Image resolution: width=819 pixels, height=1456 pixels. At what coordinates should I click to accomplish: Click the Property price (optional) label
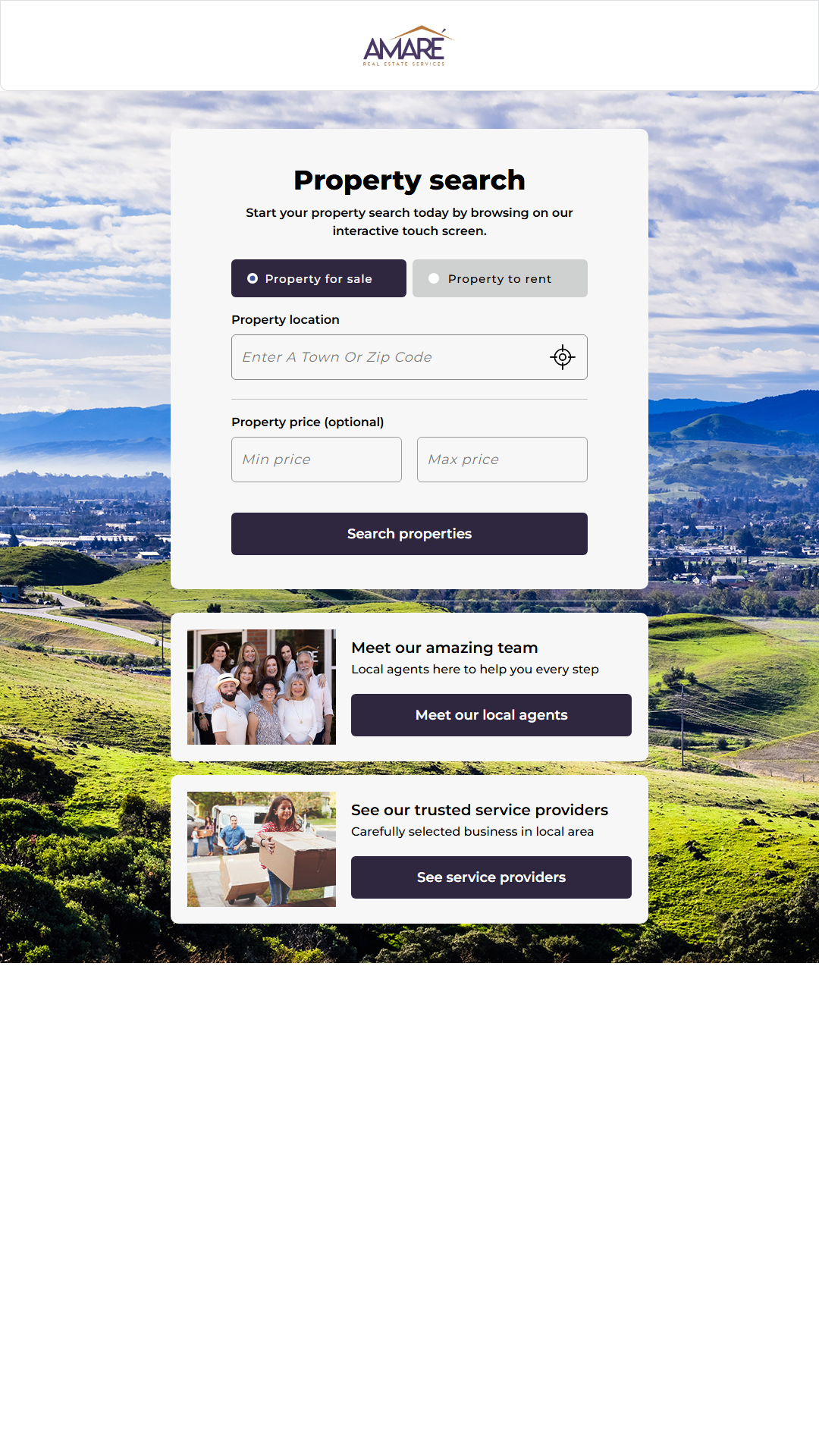307,422
